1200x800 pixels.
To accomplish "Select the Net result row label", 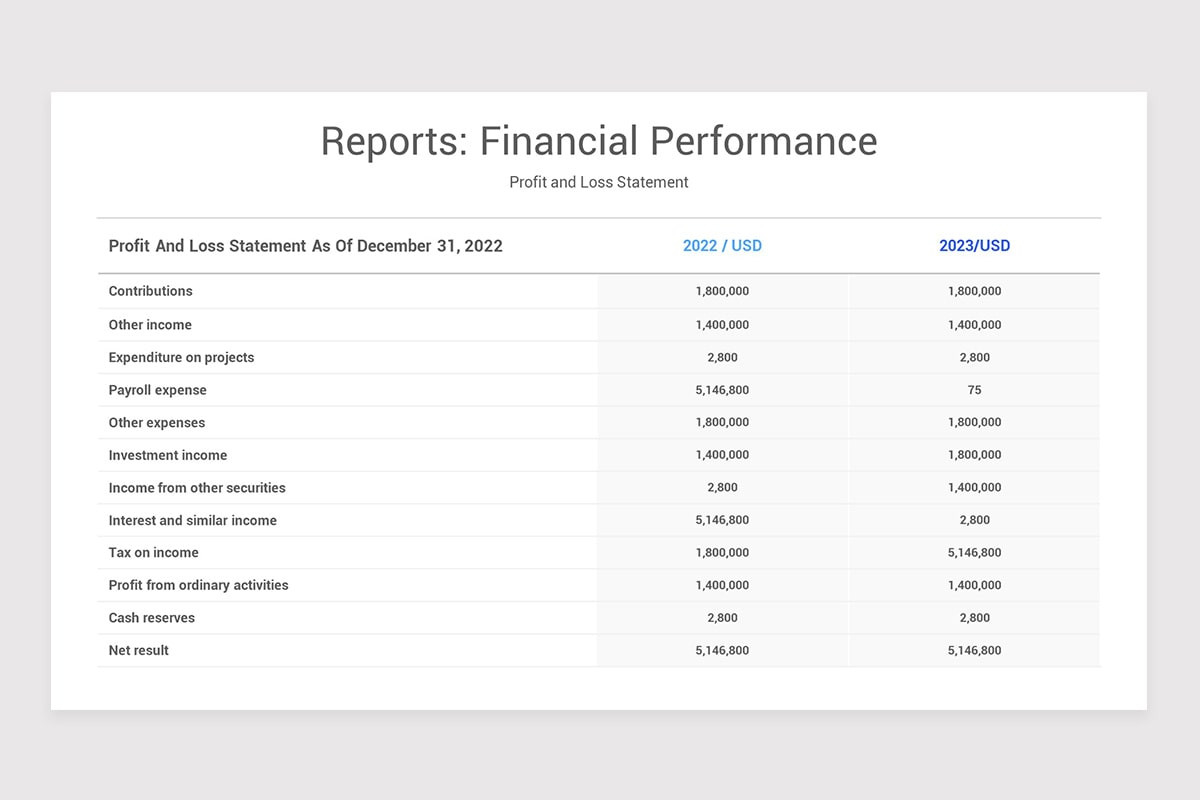I will pyautogui.click(x=139, y=650).
